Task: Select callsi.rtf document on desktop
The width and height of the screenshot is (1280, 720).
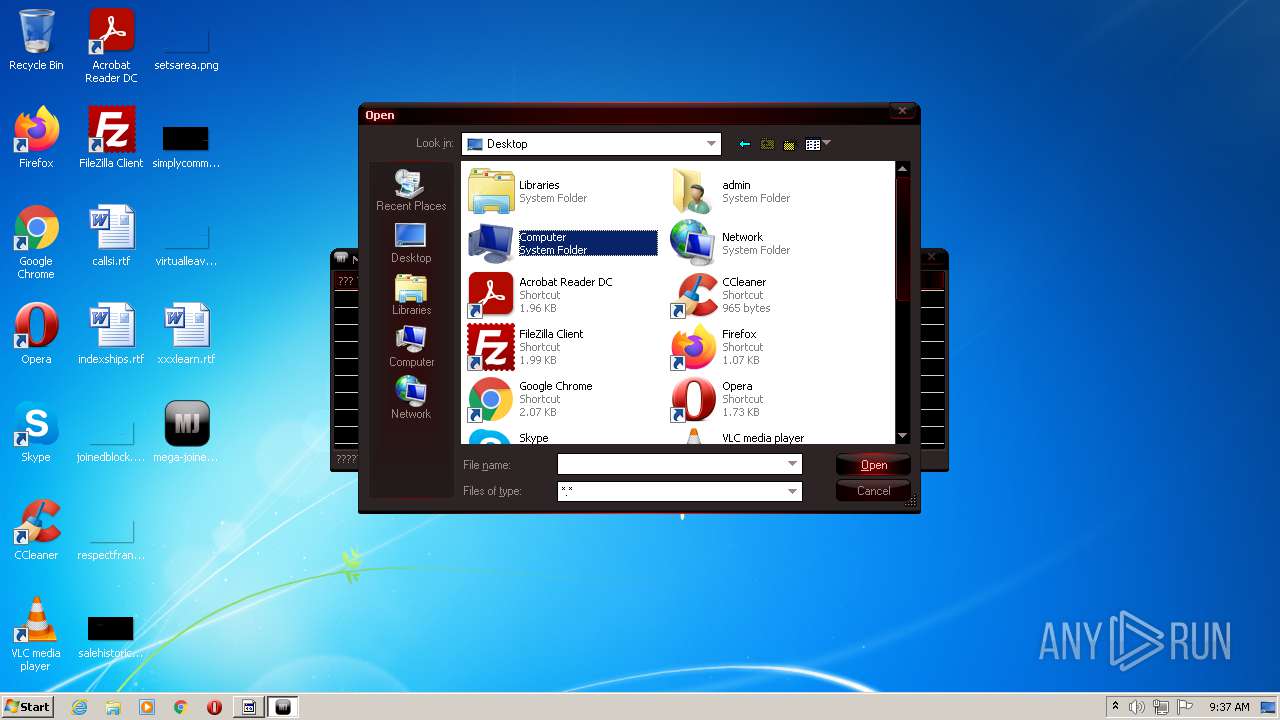Action: (x=111, y=236)
